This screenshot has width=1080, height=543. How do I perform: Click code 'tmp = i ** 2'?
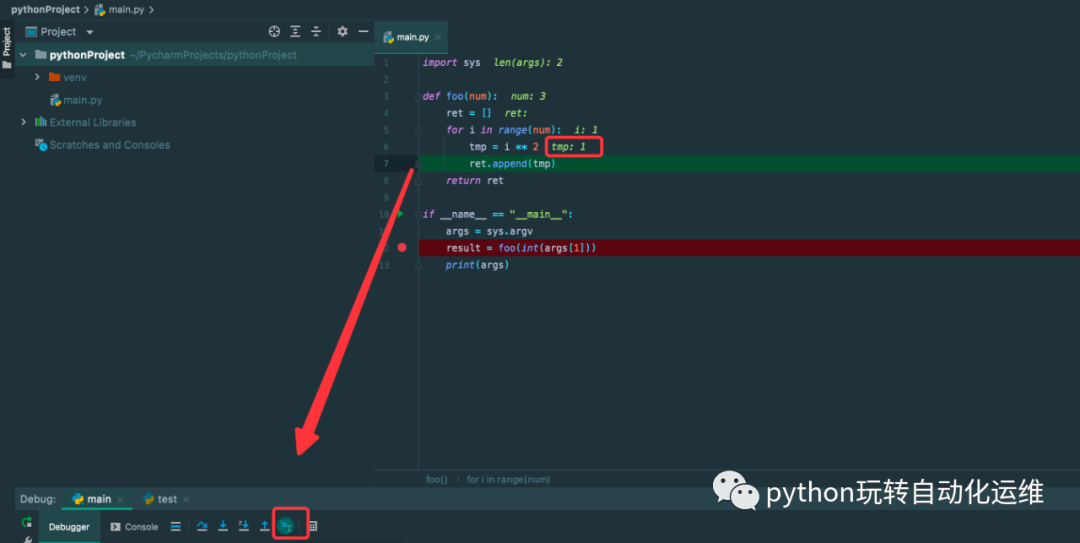pos(504,147)
